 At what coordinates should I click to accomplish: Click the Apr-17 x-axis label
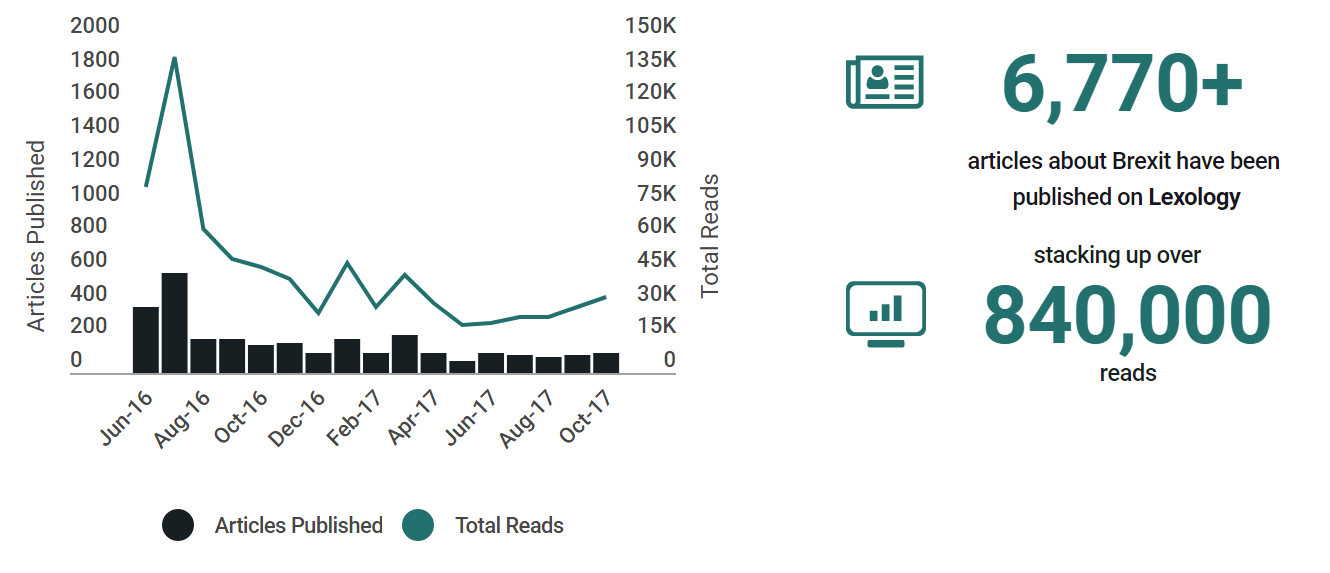coord(412,417)
